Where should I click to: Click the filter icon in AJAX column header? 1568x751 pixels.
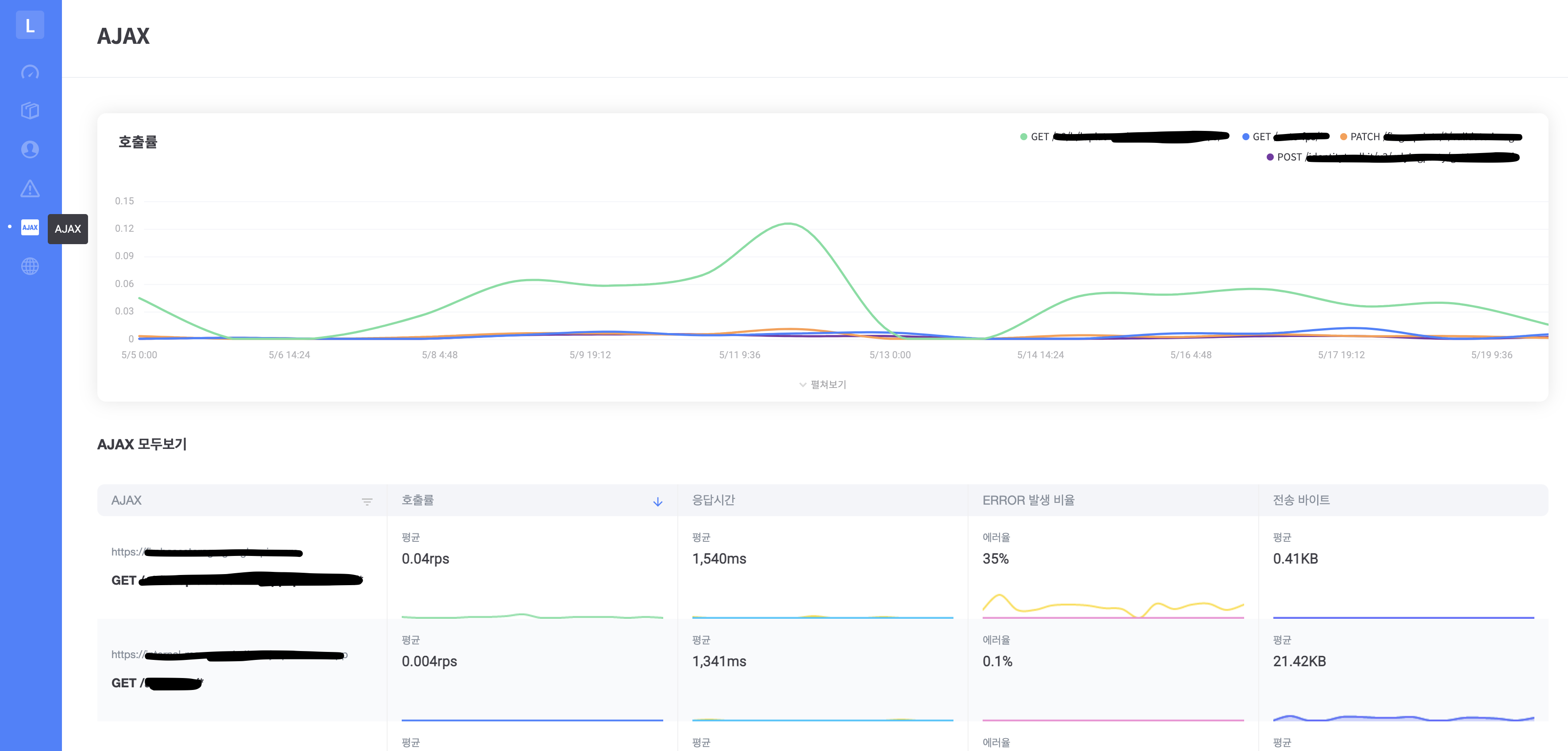click(x=367, y=502)
